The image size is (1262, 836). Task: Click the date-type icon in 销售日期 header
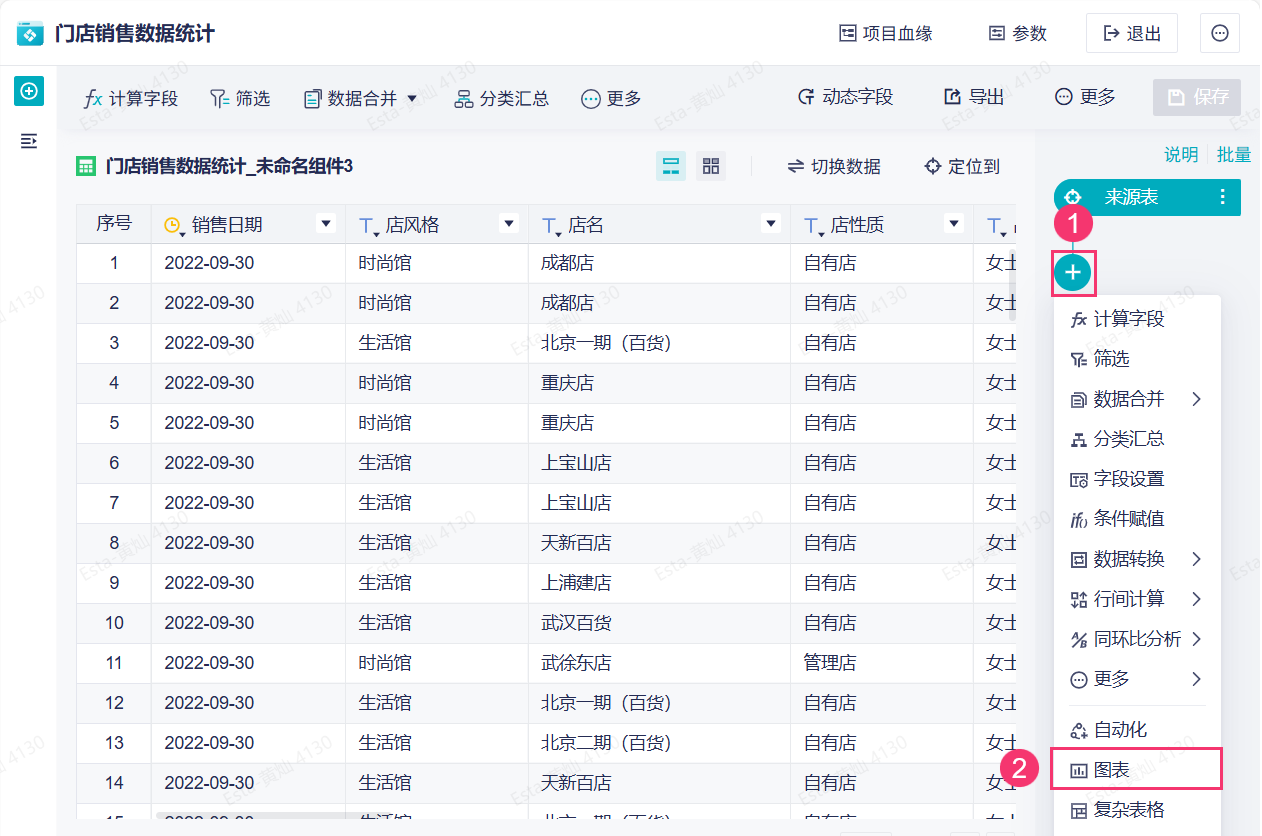(174, 226)
